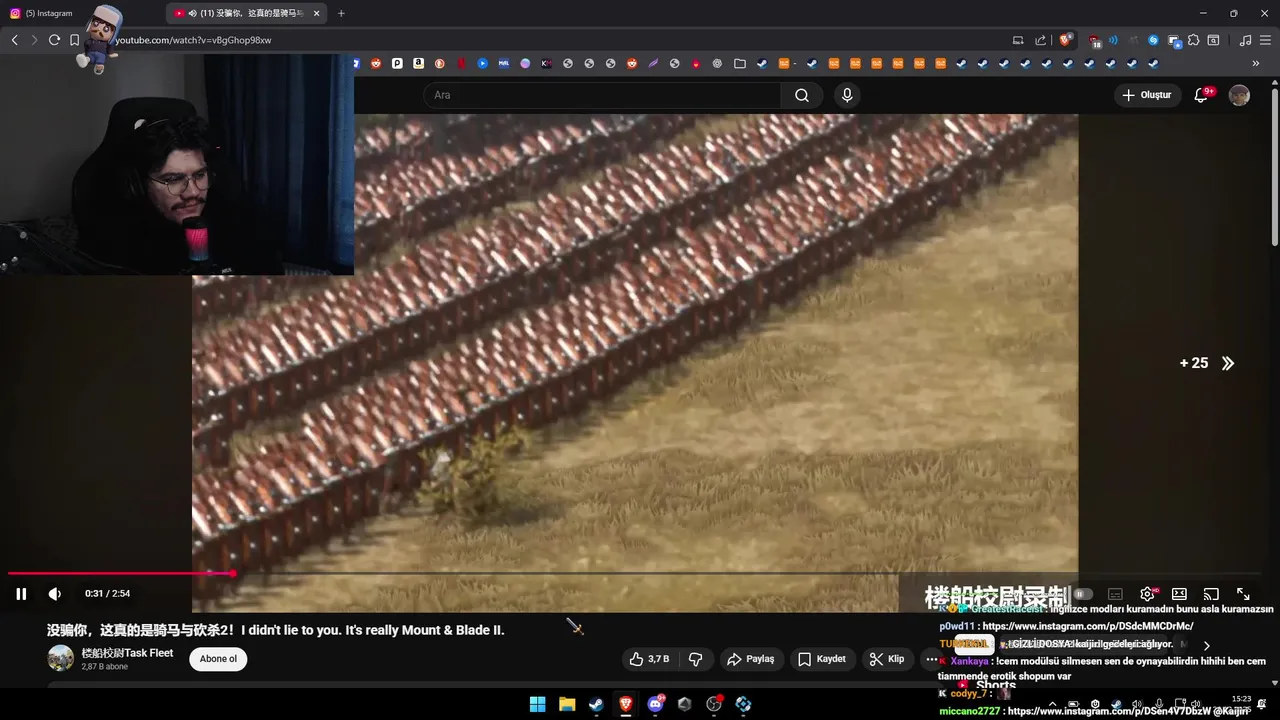Pause the YouTube video
The width and height of the screenshot is (1280, 720).
click(21, 594)
